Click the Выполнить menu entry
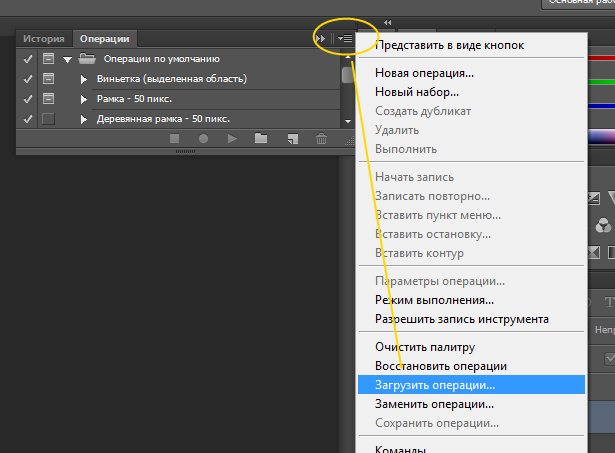Viewport: 615px width, 453px height. (471, 149)
